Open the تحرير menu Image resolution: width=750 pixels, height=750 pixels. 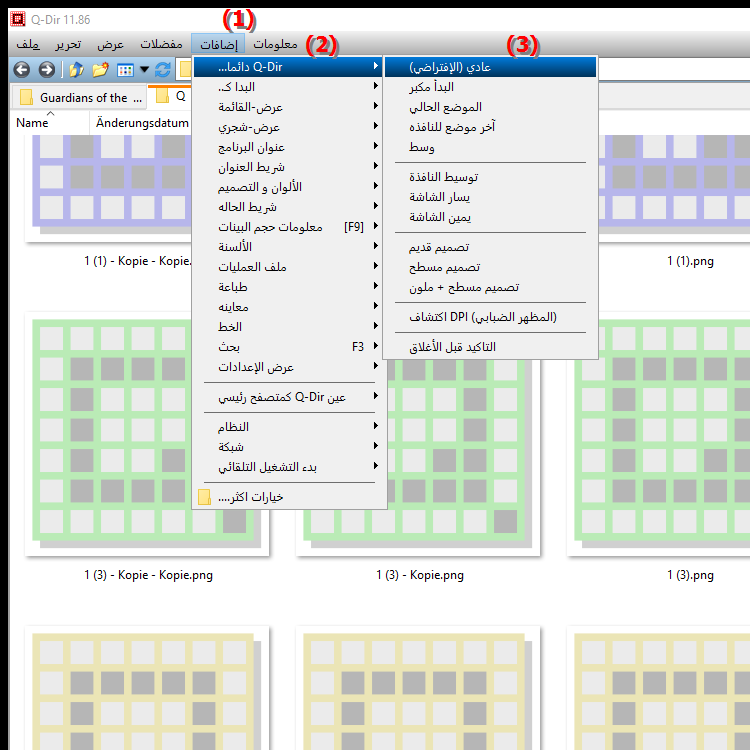click(68, 44)
